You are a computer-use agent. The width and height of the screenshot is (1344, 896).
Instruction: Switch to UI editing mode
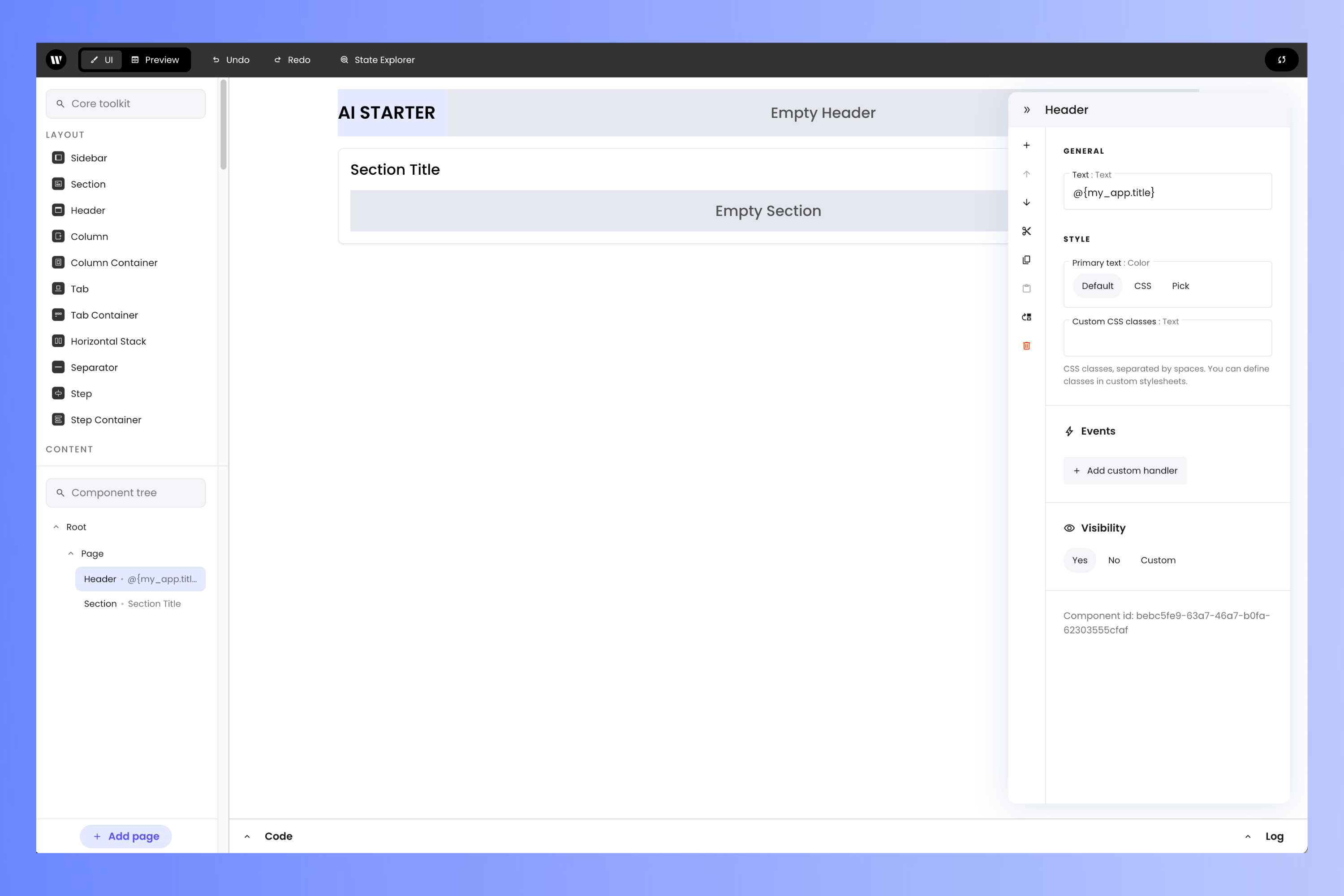point(102,60)
